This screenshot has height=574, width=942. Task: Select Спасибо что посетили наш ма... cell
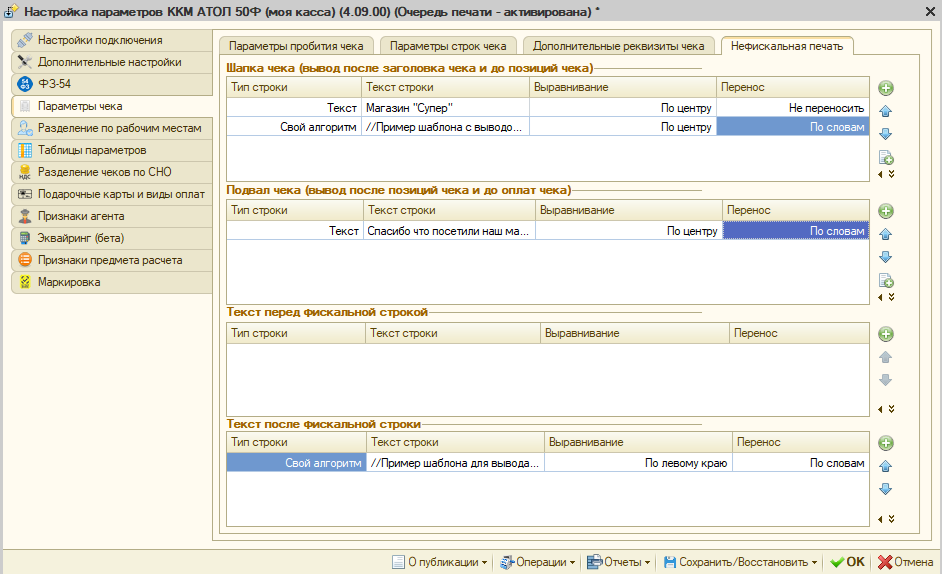[449, 231]
